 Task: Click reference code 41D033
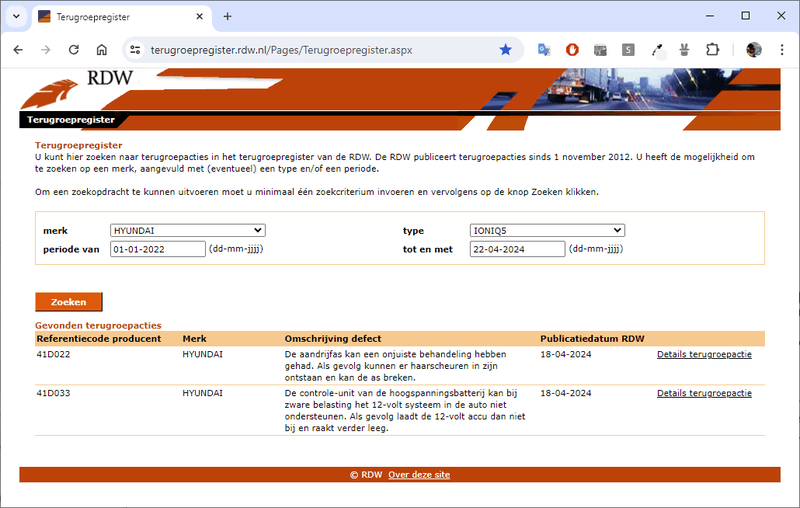53,393
